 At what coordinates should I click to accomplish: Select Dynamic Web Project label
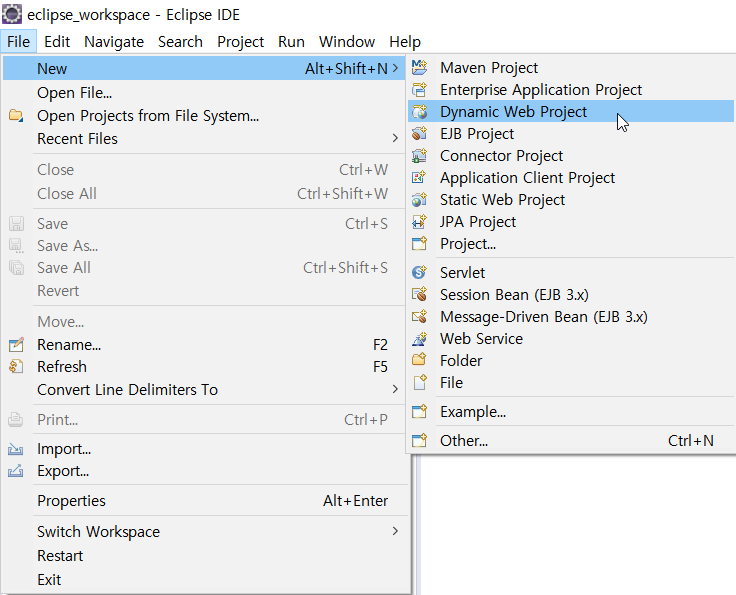click(x=514, y=112)
